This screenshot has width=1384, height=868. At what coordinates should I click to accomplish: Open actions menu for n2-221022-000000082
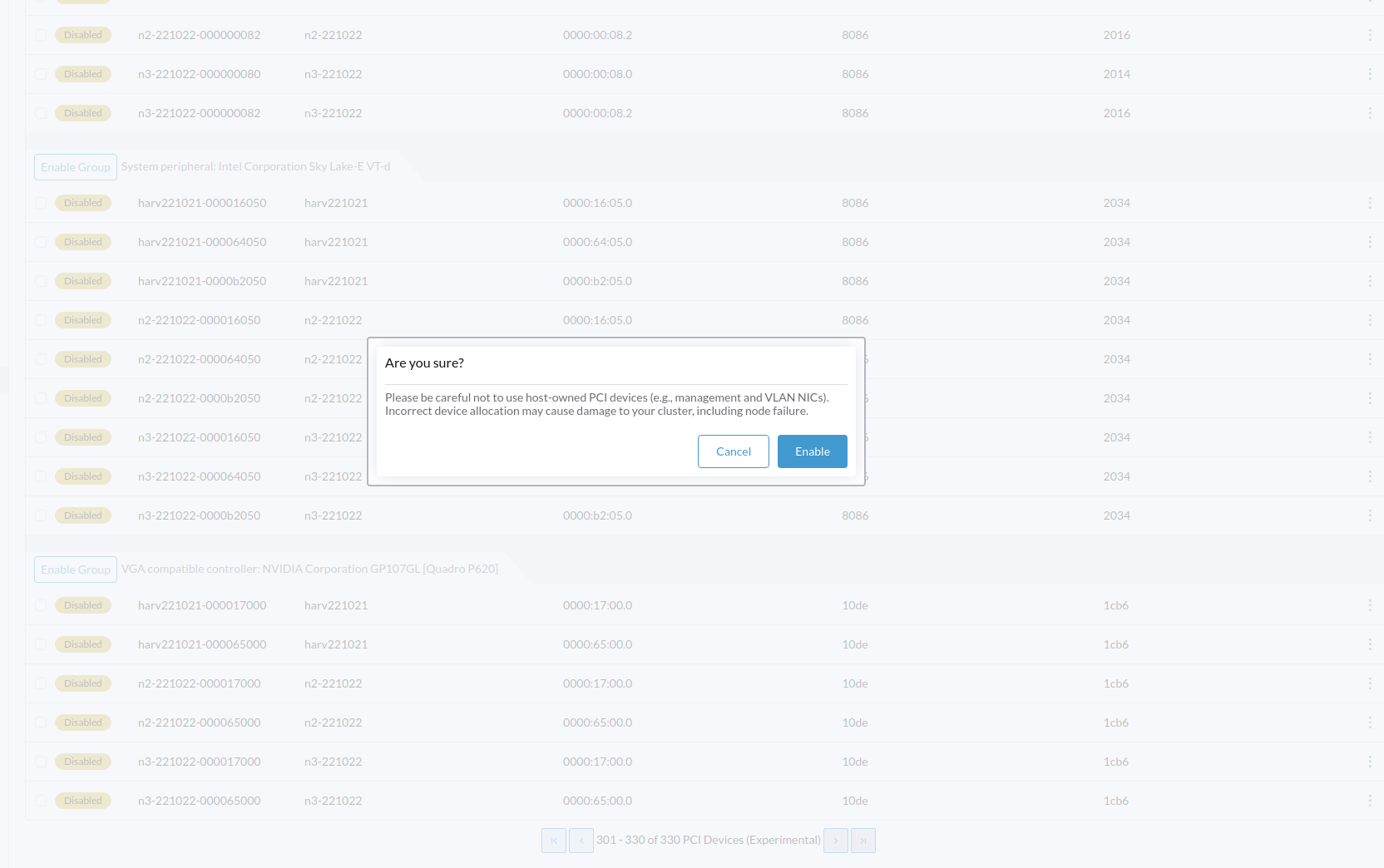click(x=1370, y=35)
